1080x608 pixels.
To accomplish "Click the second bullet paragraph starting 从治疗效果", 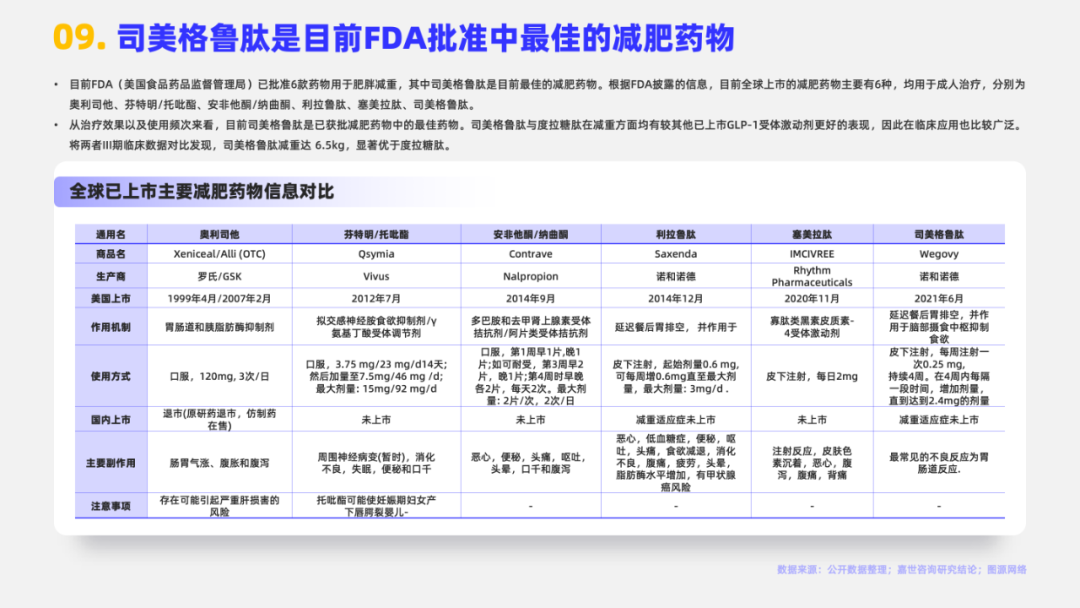I will [547, 135].
